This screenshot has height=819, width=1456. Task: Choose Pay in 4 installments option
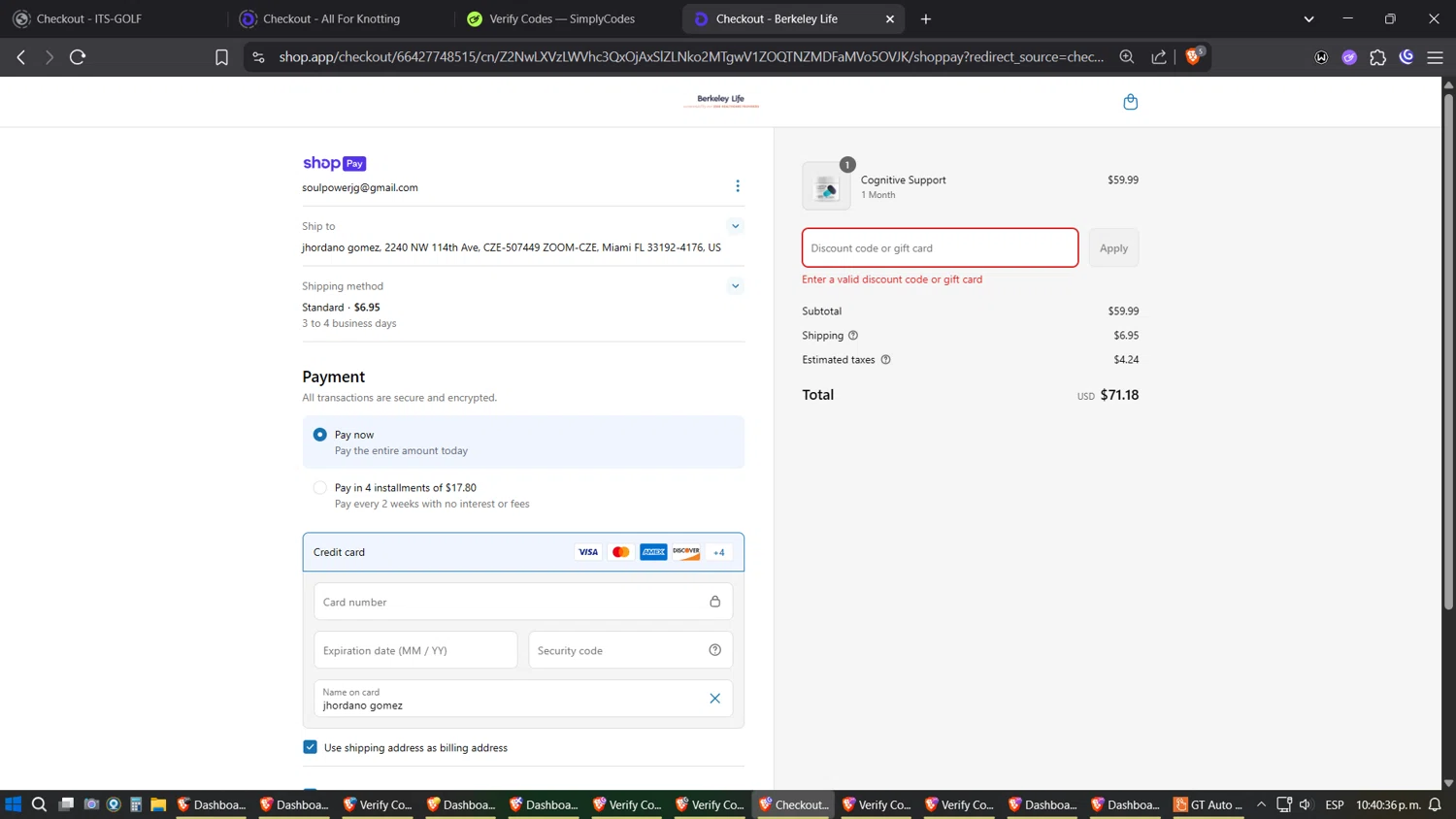320,488
